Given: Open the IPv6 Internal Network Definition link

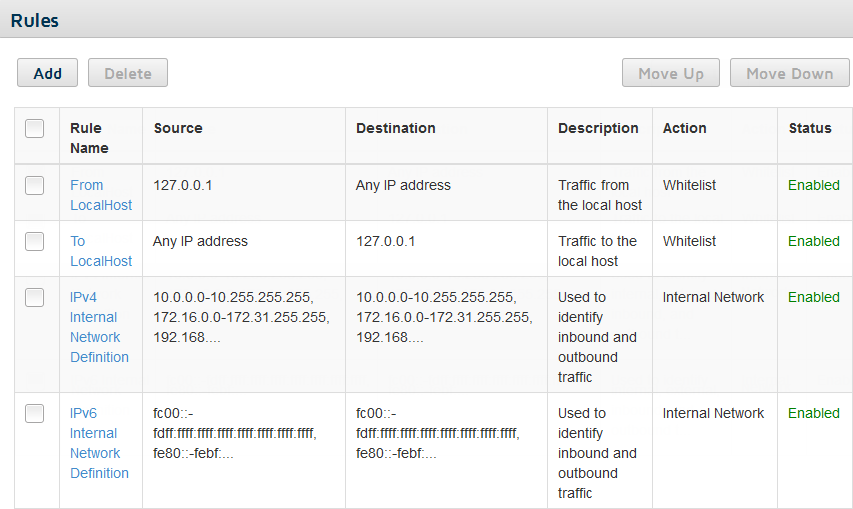Looking at the screenshot, I should click(99, 443).
